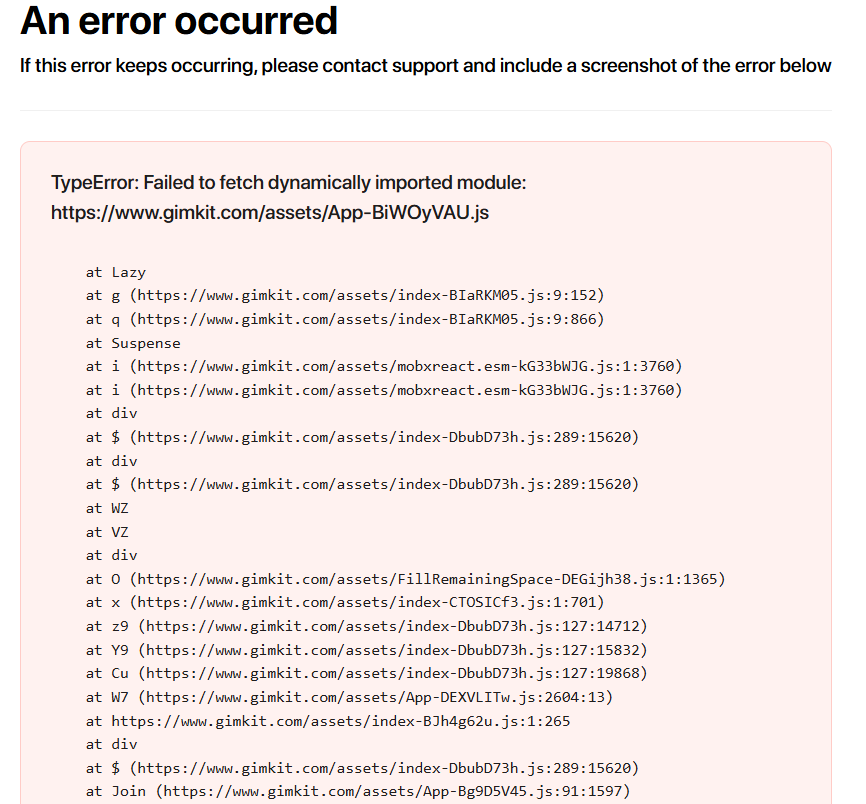Select the "at z9" stack frame line
Image resolution: width=866 pixels, height=804 pixels.
pyautogui.click(x=366, y=626)
